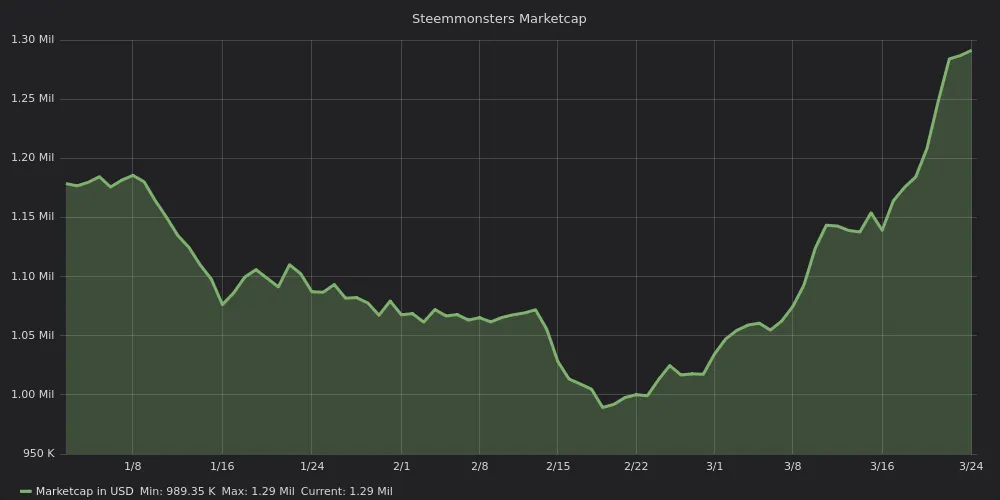
Task: Click the Min: 989.35 K legend value
Action: click(178, 491)
